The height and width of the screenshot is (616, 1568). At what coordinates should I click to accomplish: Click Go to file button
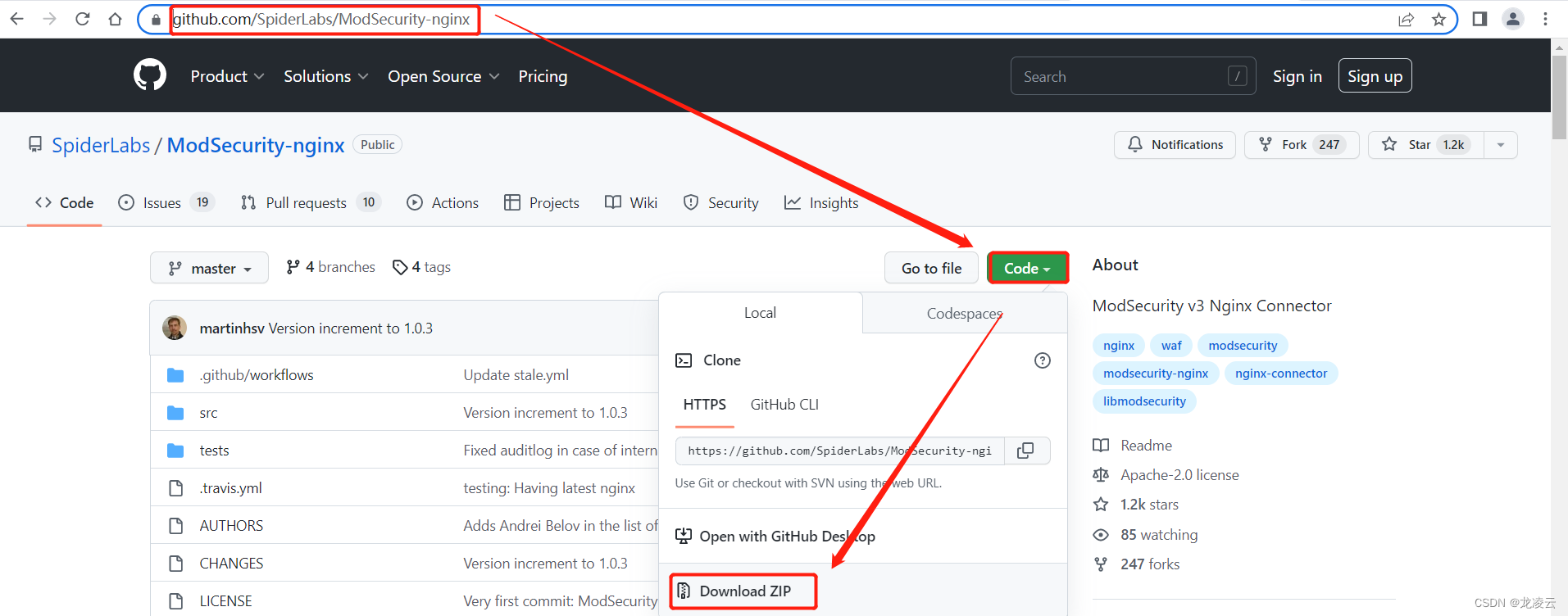click(x=931, y=268)
